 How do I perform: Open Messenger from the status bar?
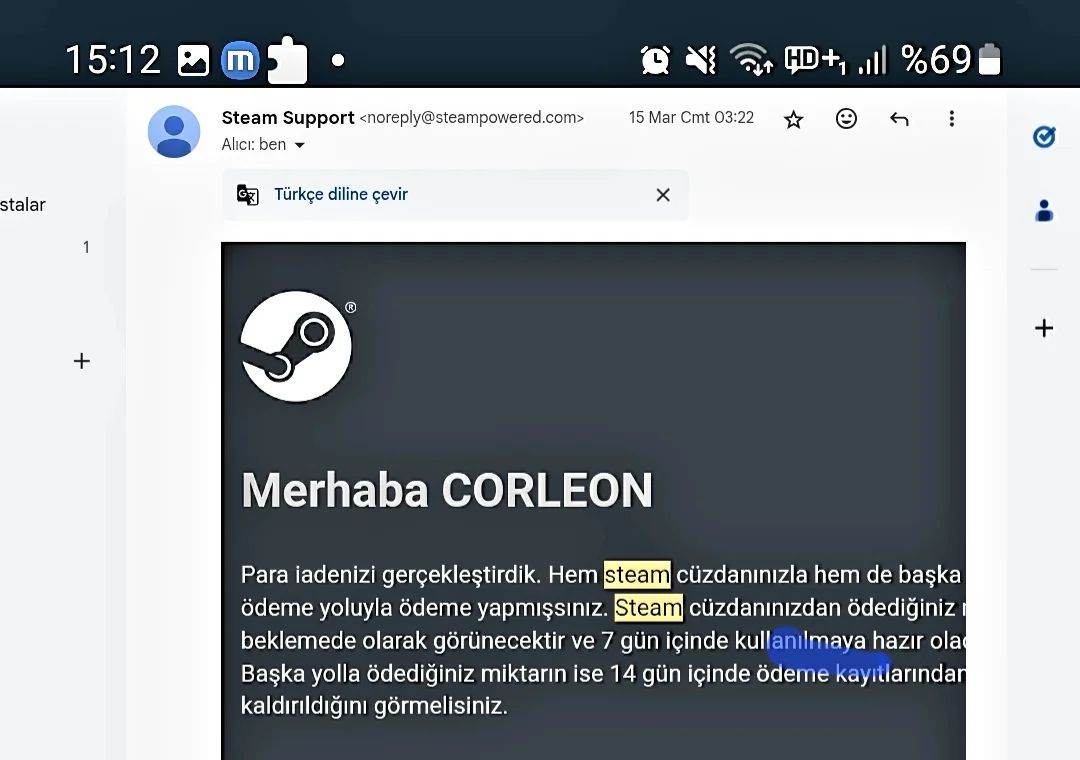[239, 59]
